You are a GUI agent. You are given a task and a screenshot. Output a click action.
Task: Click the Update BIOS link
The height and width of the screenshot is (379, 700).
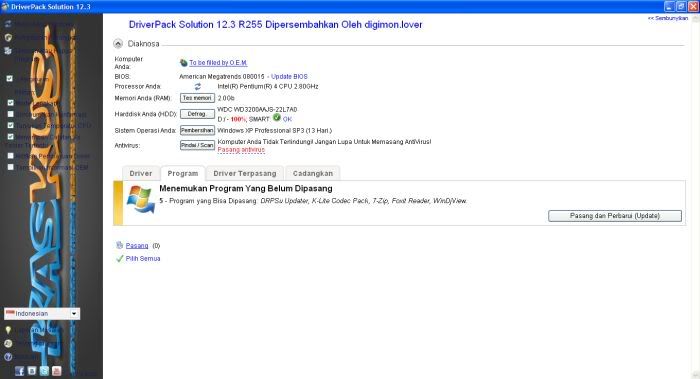(x=289, y=77)
